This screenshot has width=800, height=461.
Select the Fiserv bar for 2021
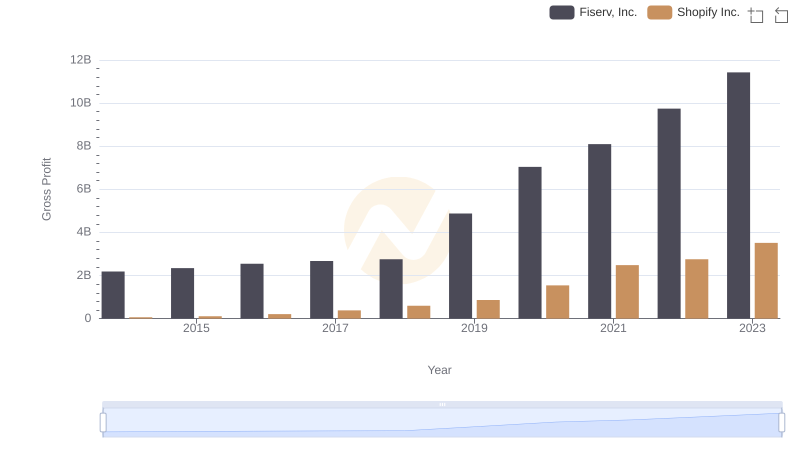pyautogui.click(x=599, y=231)
